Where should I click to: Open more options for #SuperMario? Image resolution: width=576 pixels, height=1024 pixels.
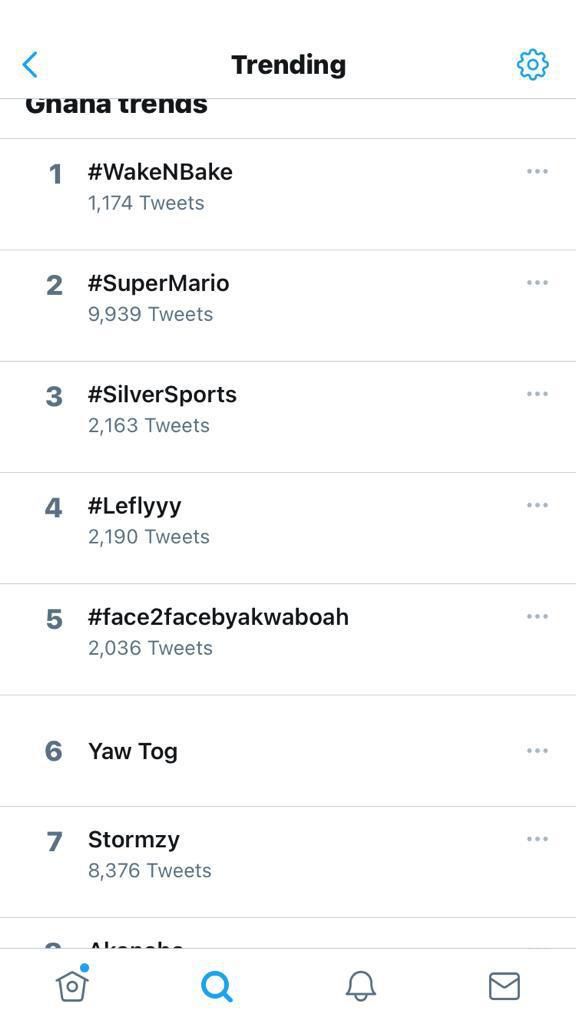pos(537,282)
